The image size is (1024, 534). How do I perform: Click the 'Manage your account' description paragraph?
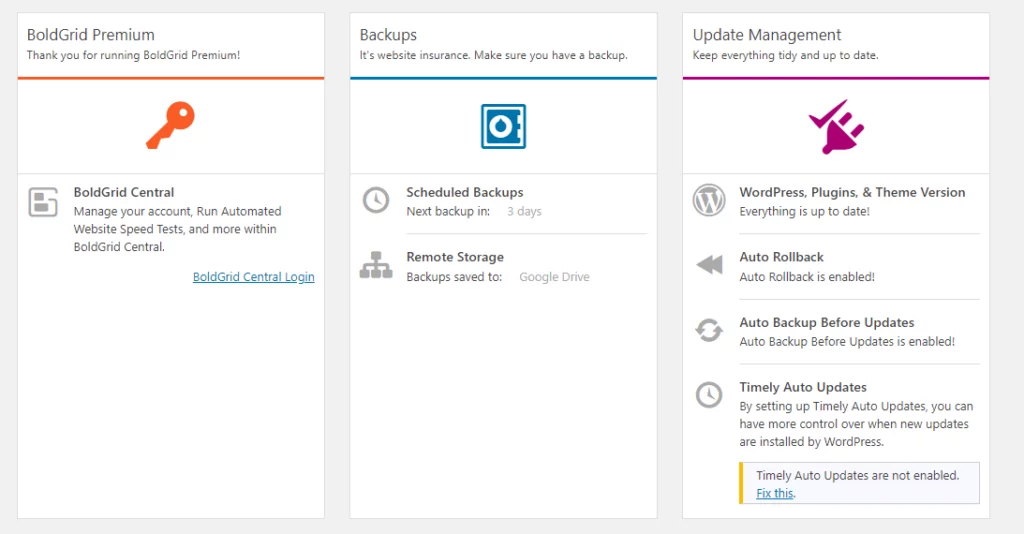point(178,229)
